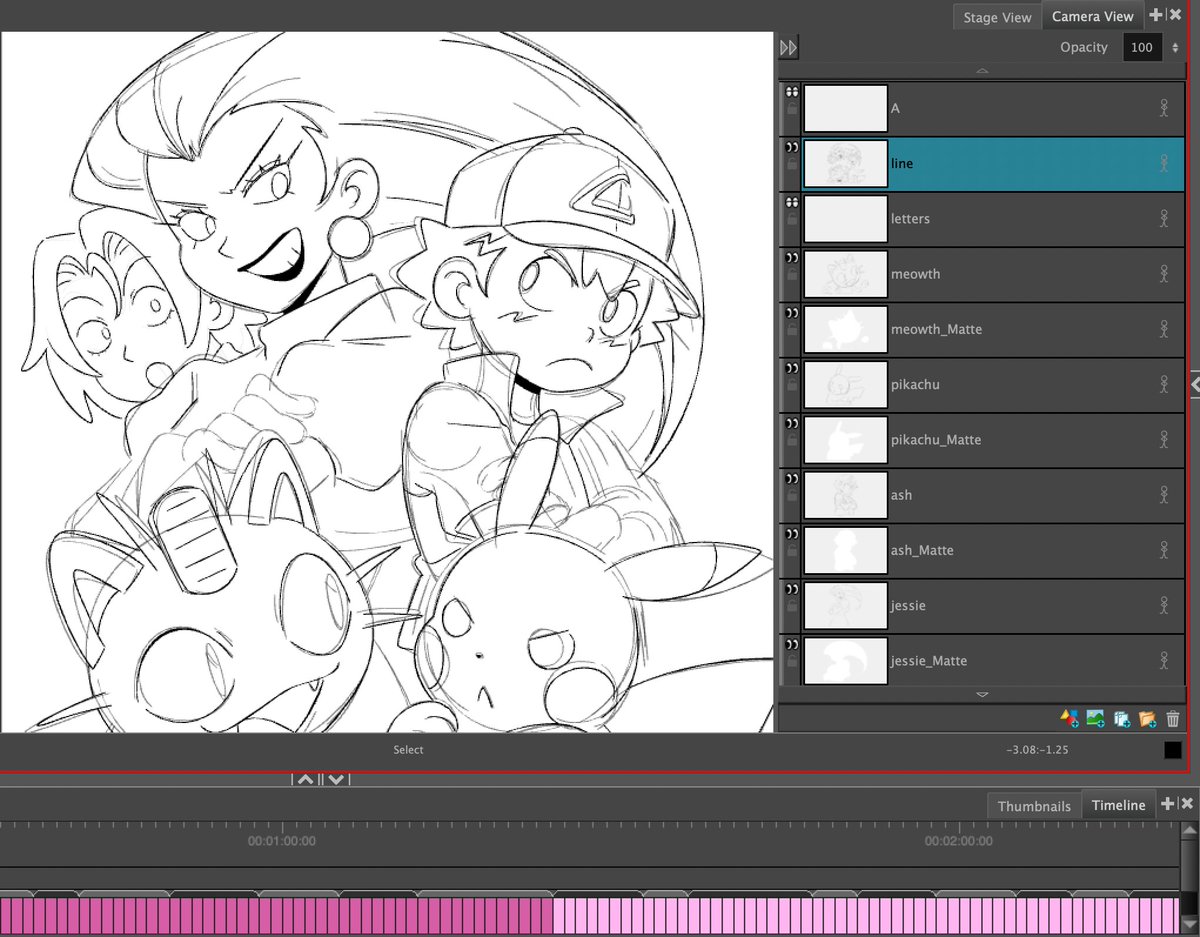Group the selected layers into folder
The width and height of the screenshot is (1200, 937).
[x=1147, y=718]
